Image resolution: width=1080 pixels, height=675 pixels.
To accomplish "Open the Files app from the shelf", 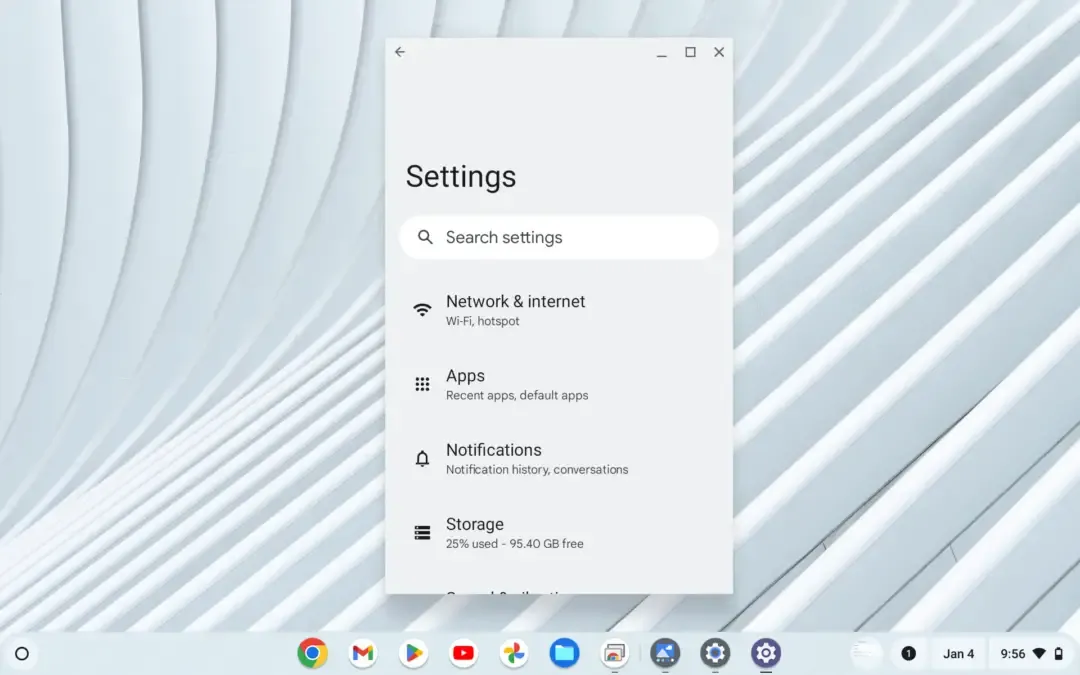I will 564,653.
